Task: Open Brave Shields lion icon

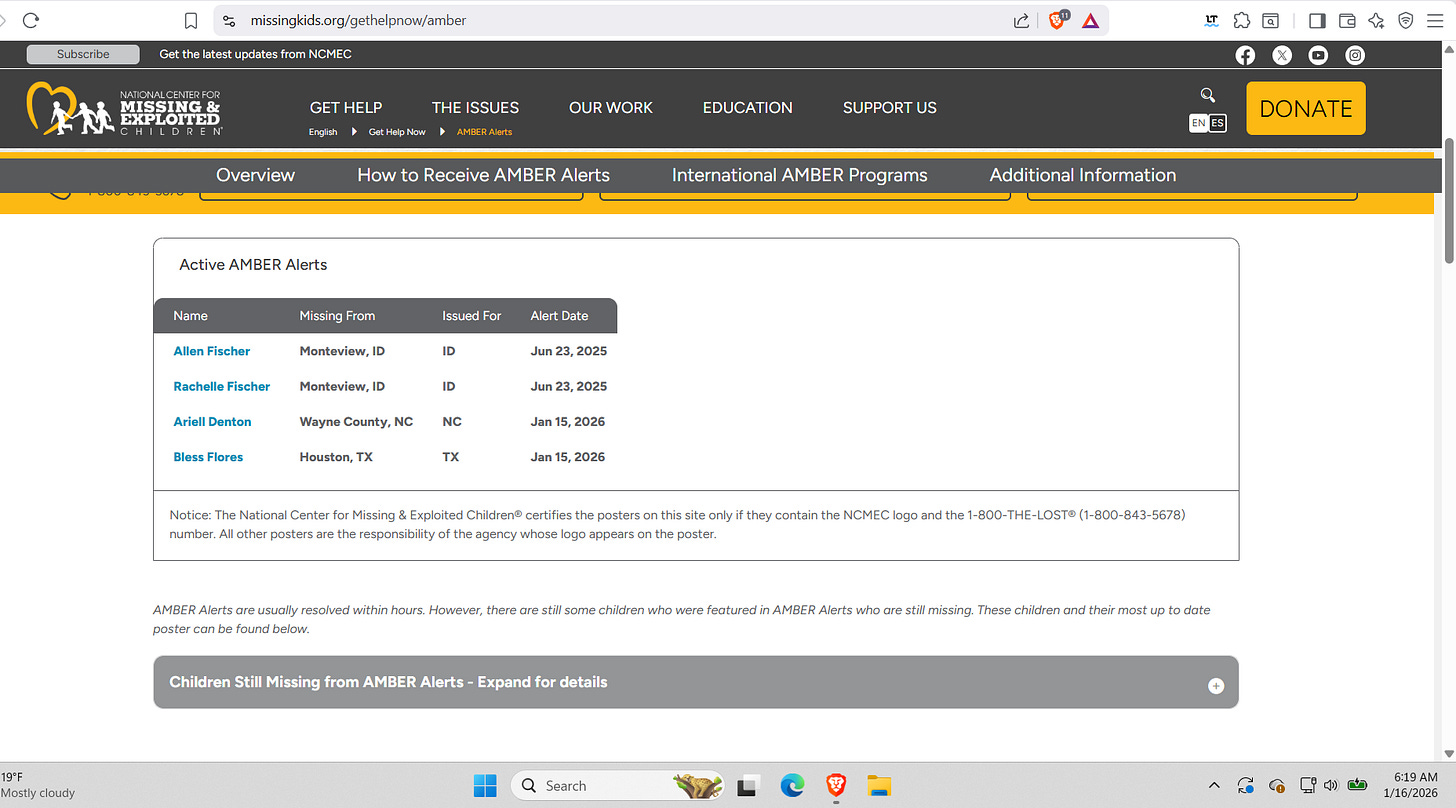Action: coord(1057,20)
